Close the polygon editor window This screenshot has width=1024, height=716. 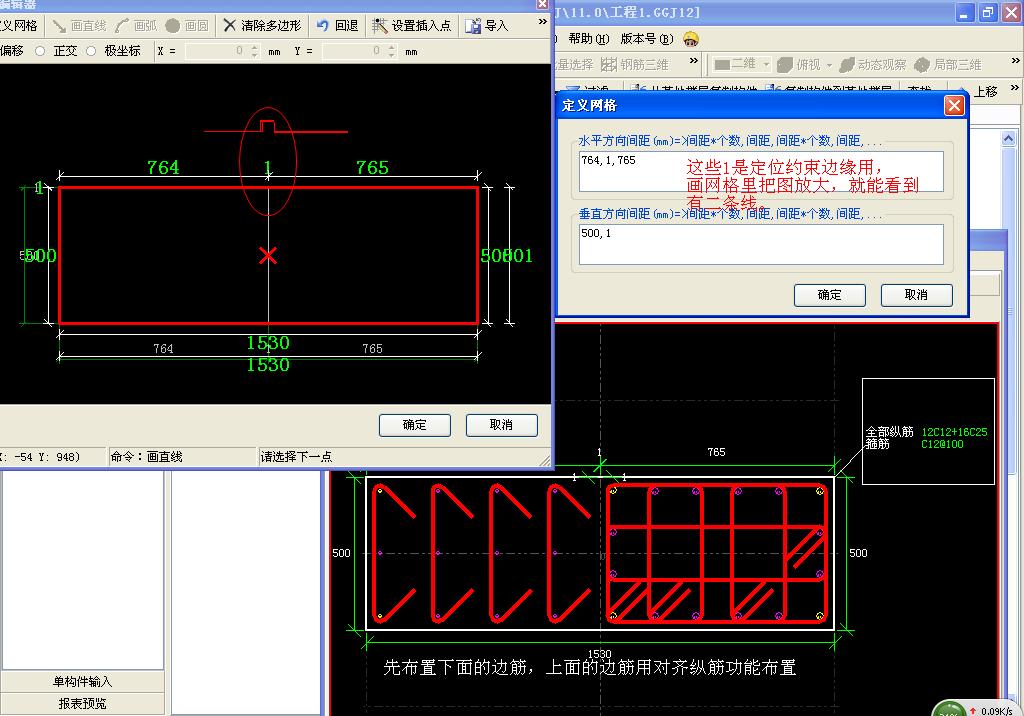(x=542, y=4)
